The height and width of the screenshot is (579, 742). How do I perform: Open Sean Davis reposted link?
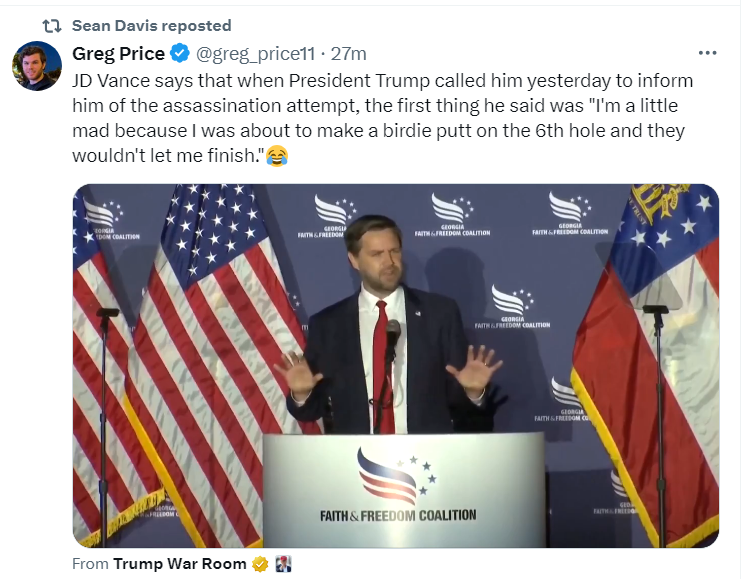pyautogui.click(x=151, y=26)
